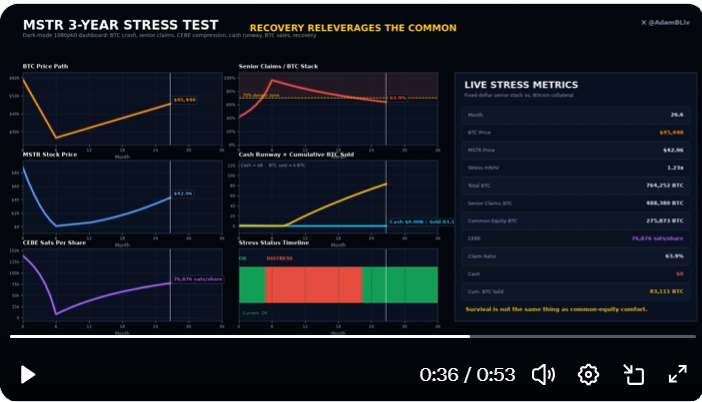Play the video
The width and height of the screenshot is (702, 402).
[28, 375]
